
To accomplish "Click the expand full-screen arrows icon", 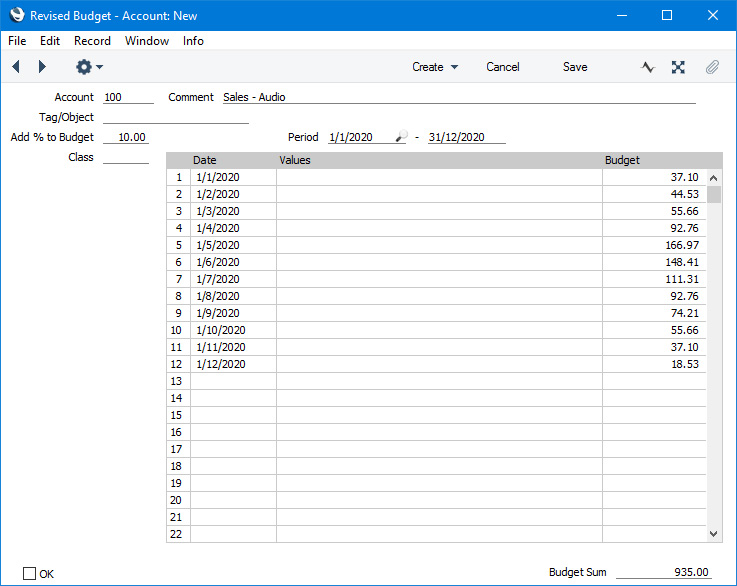I will tap(678, 67).
